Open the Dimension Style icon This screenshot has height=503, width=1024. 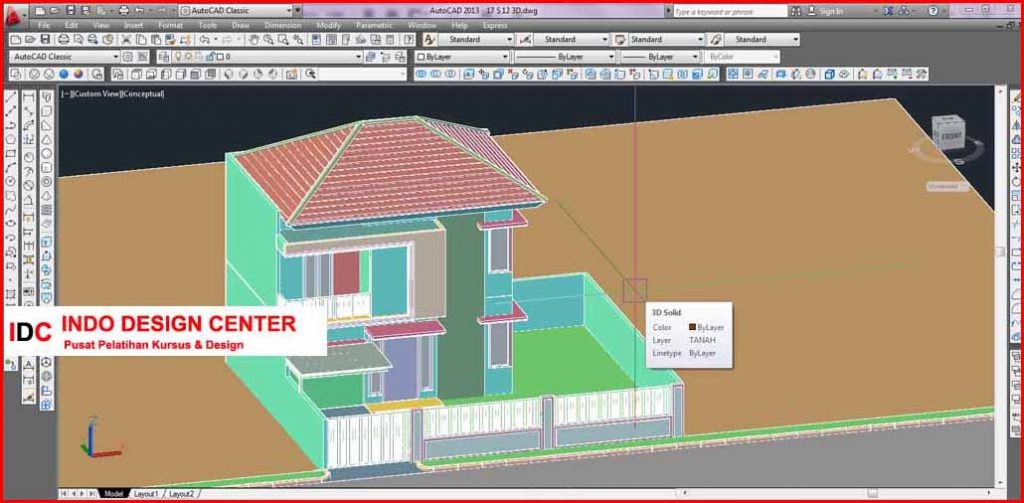[x=524, y=39]
